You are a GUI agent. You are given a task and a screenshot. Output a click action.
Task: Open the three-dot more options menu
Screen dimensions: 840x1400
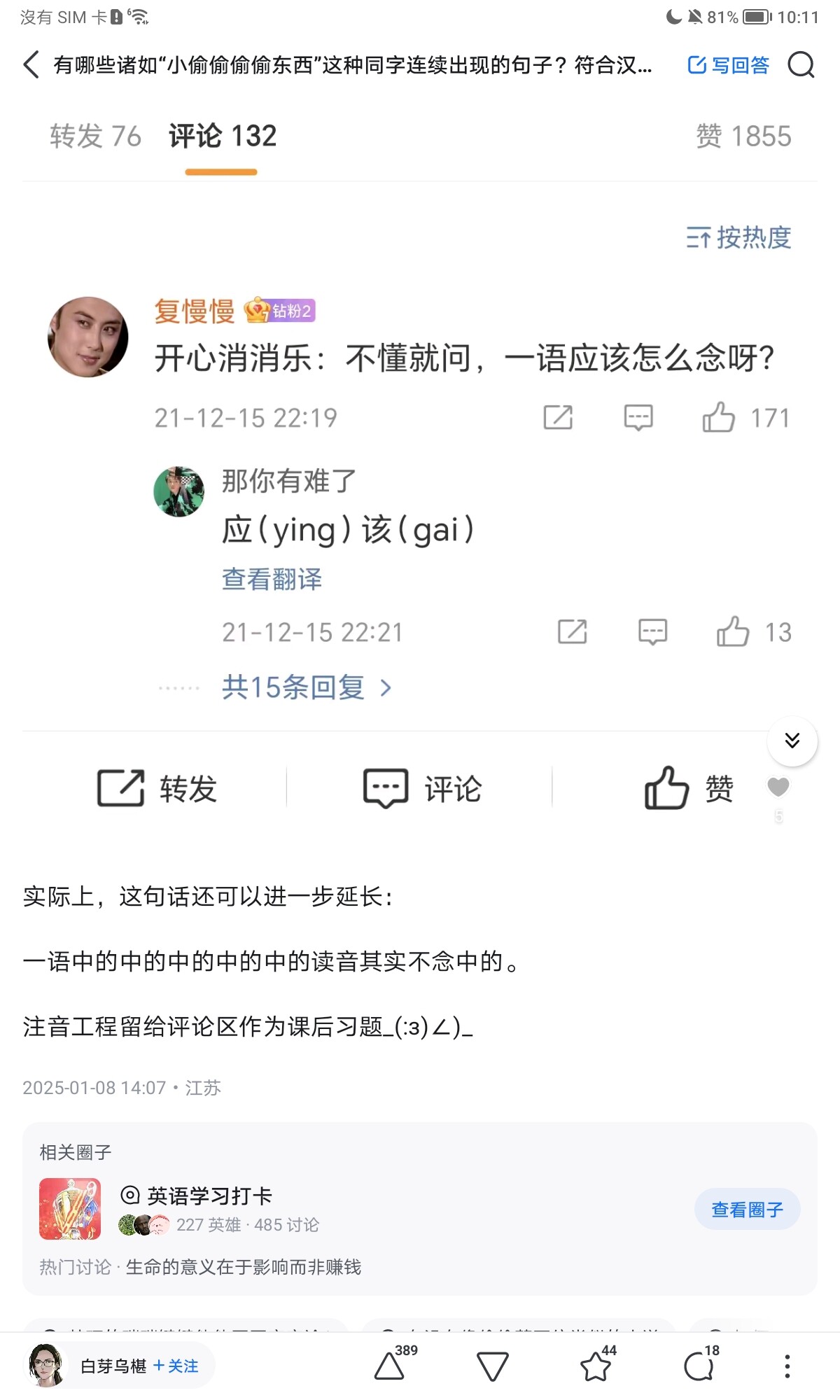coord(787,1366)
